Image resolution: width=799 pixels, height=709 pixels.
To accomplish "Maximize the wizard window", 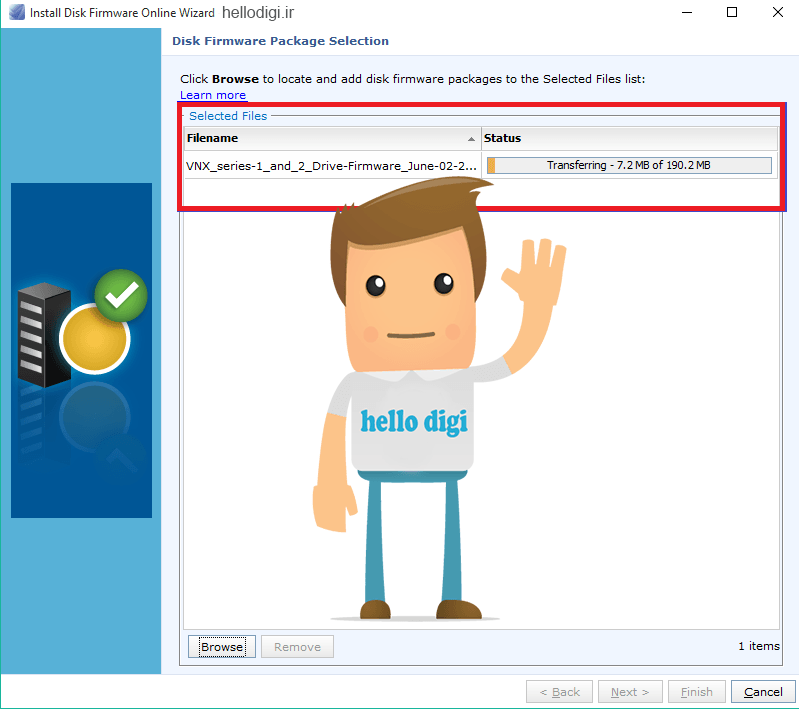I will (732, 12).
